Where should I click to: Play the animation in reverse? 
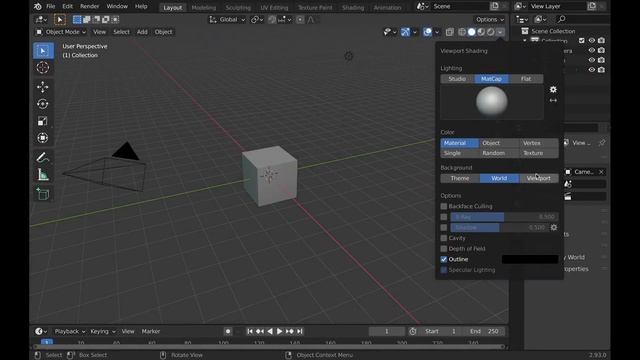pos(270,331)
